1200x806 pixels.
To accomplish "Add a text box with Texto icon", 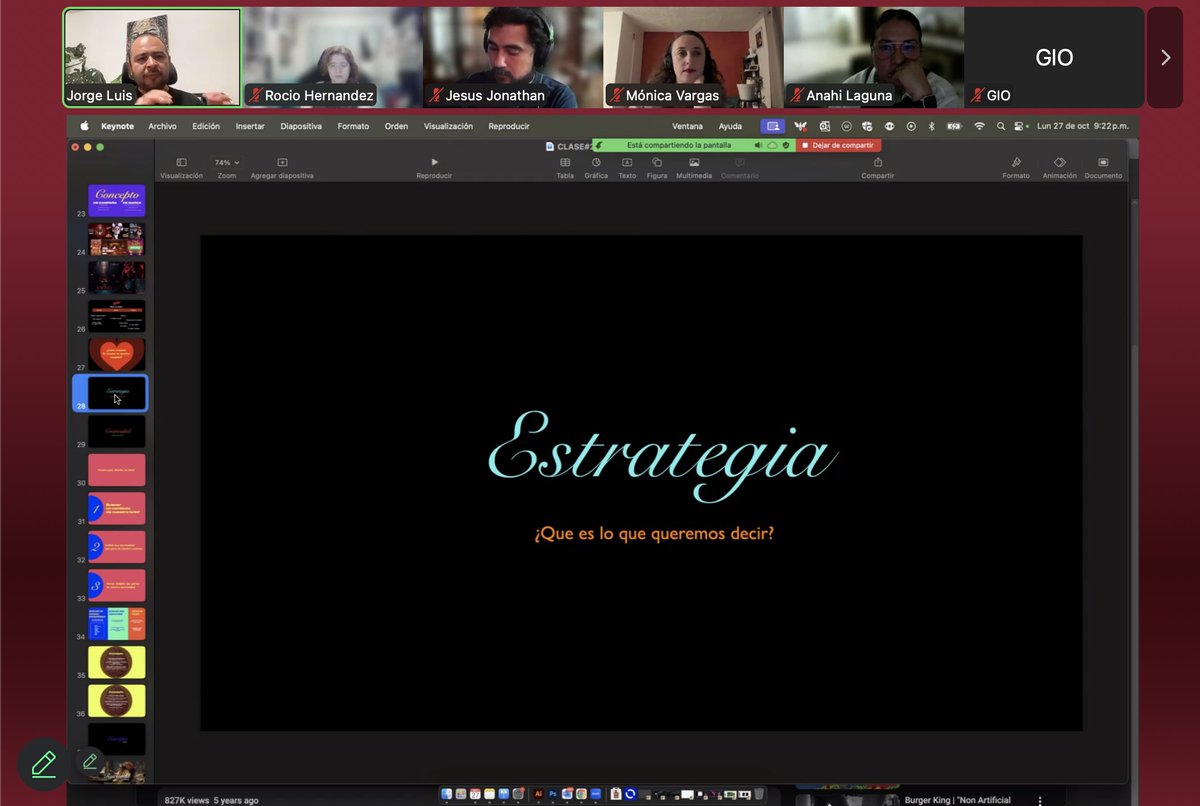I will tap(627, 162).
